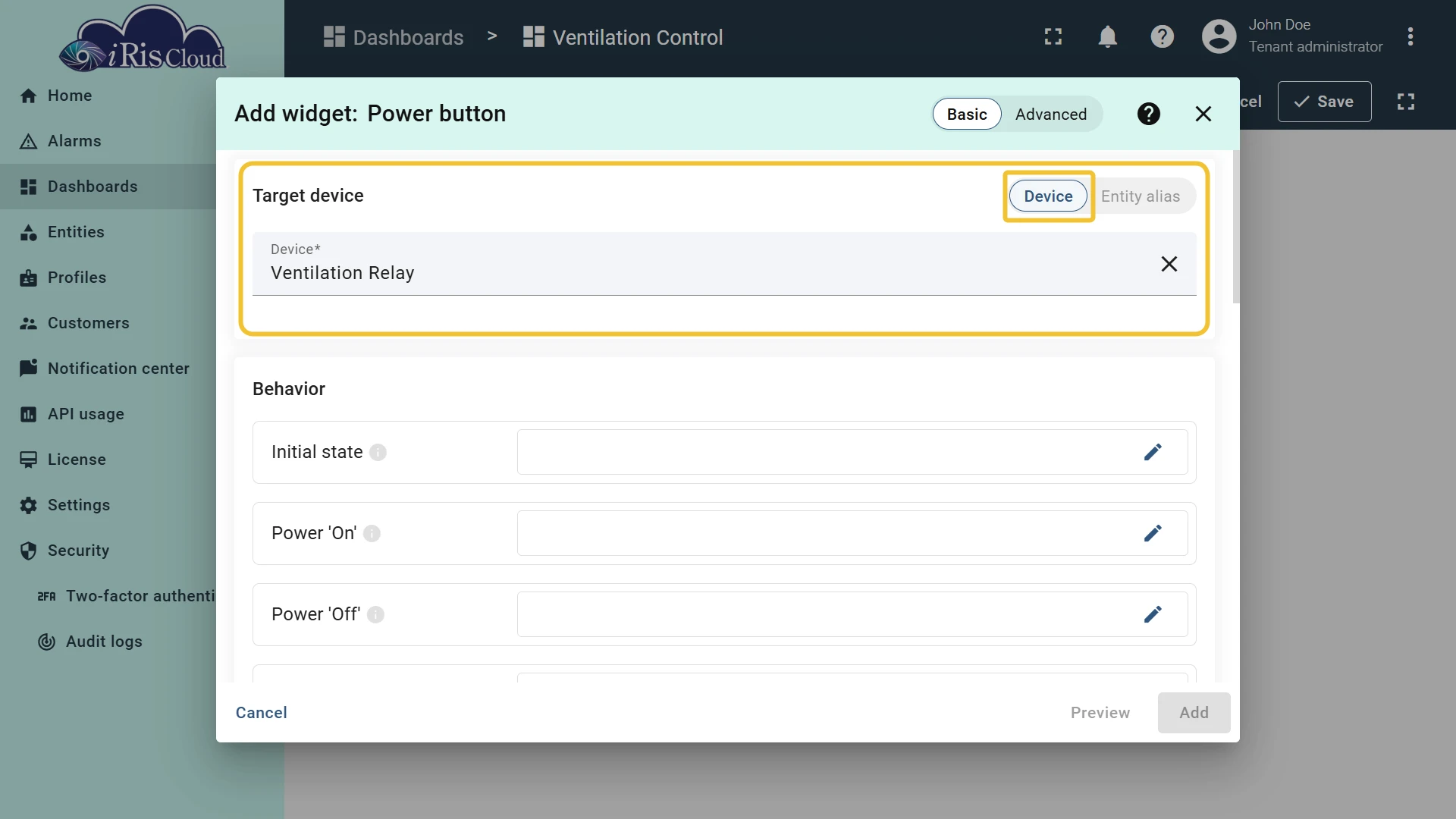Image resolution: width=1456 pixels, height=819 pixels.
Task: Open widget help question mark icon
Action: (x=1148, y=114)
